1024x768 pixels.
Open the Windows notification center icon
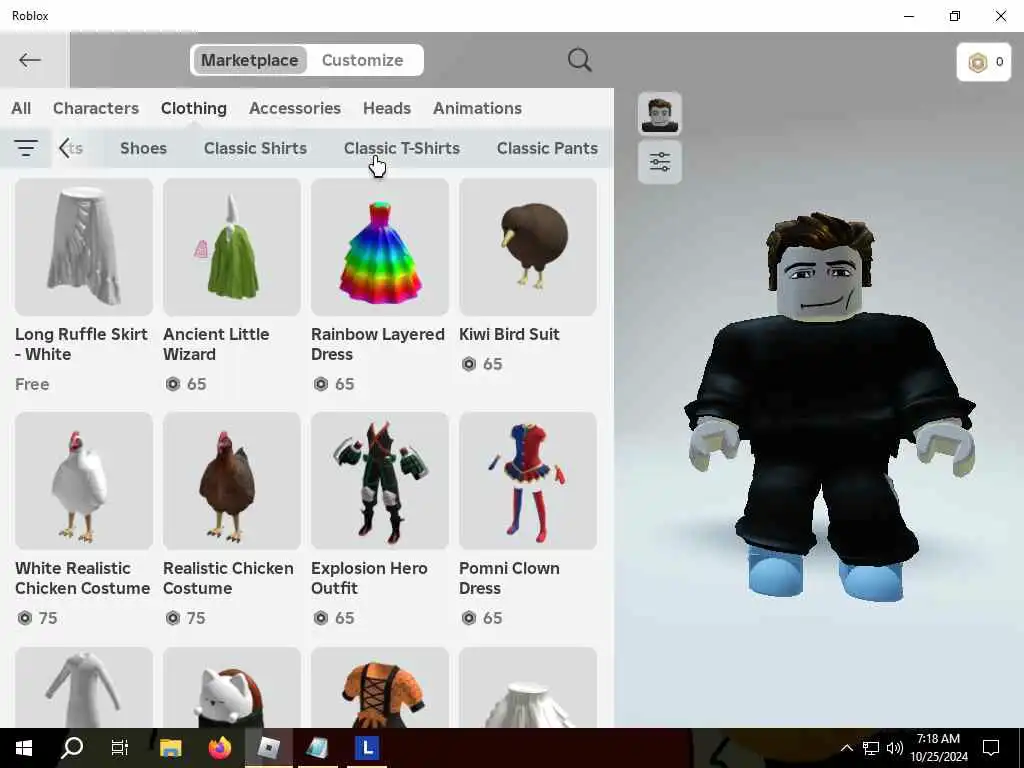(991, 748)
